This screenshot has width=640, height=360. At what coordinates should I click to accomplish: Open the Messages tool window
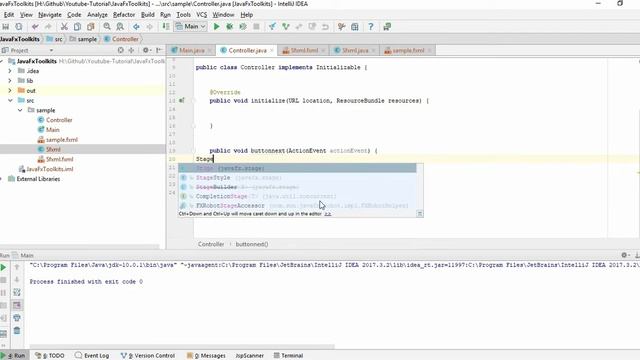tap(206, 356)
